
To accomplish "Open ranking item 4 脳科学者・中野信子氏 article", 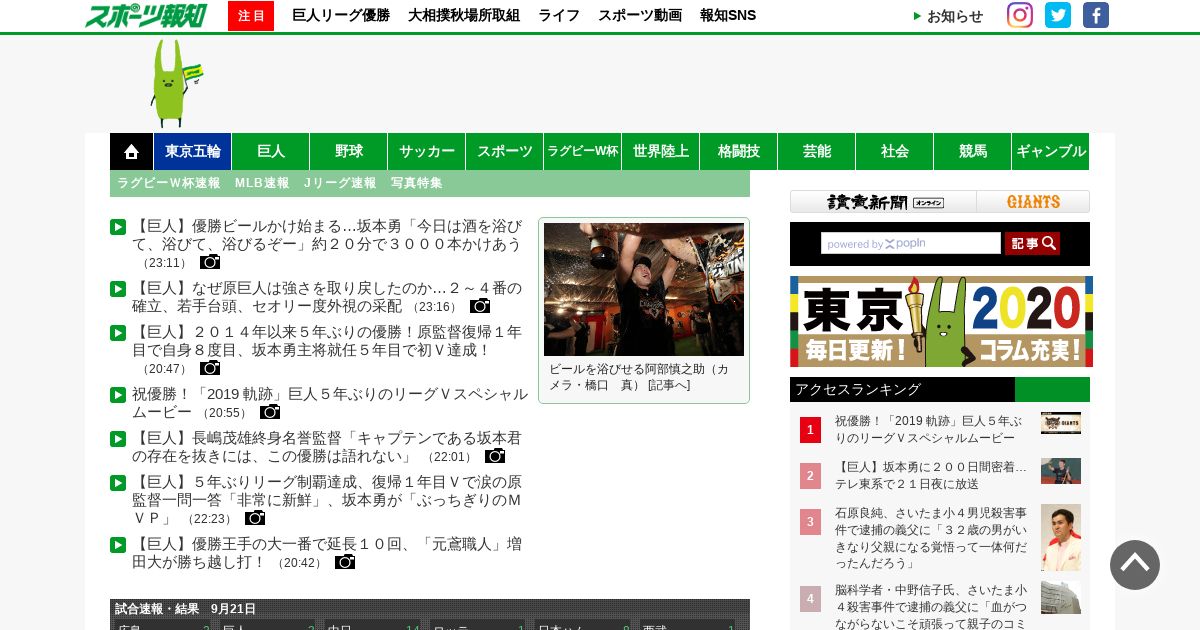I will [x=931, y=606].
